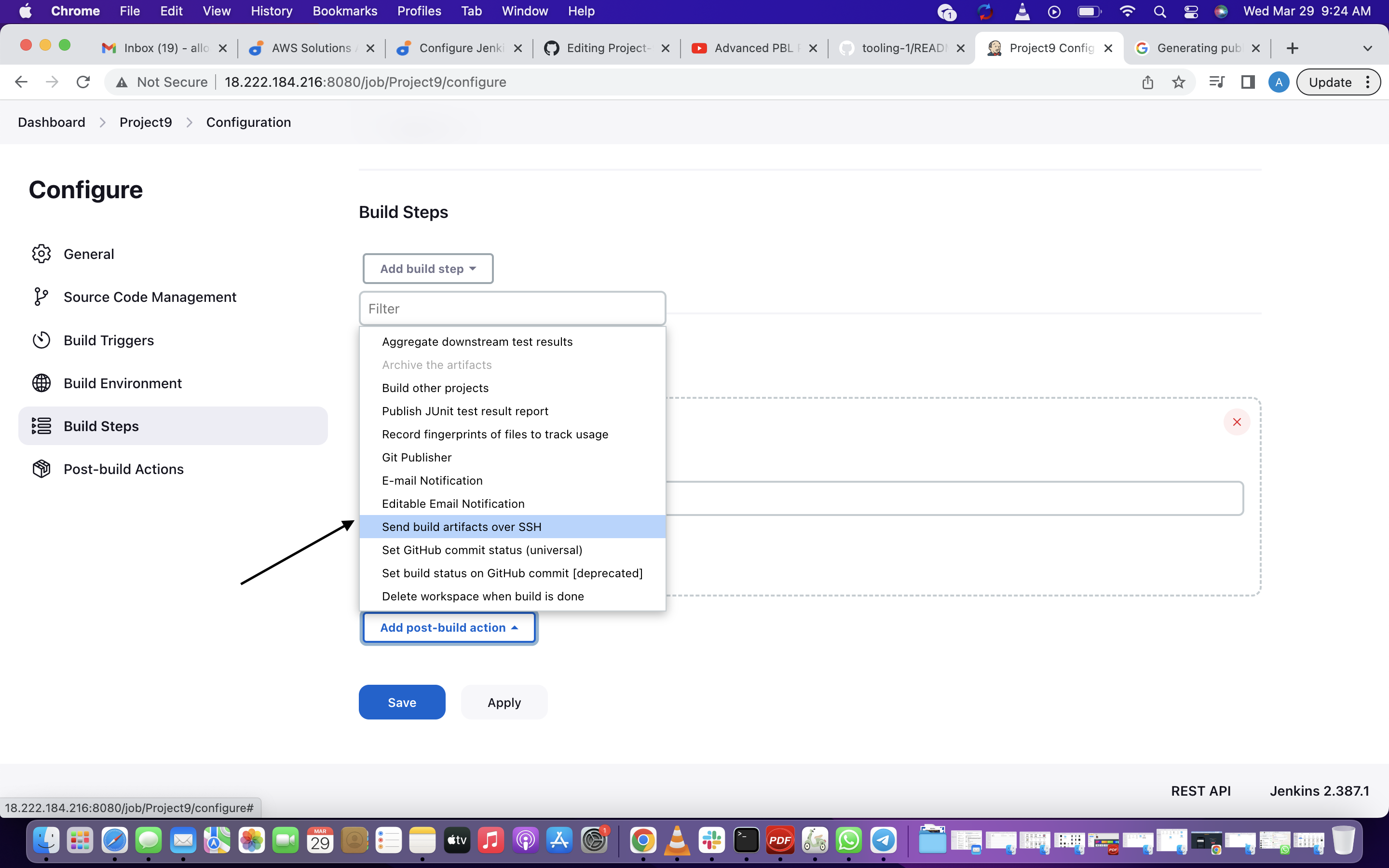Click the share icon in the address bar
The image size is (1389, 868).
(x=1147, y=82)
